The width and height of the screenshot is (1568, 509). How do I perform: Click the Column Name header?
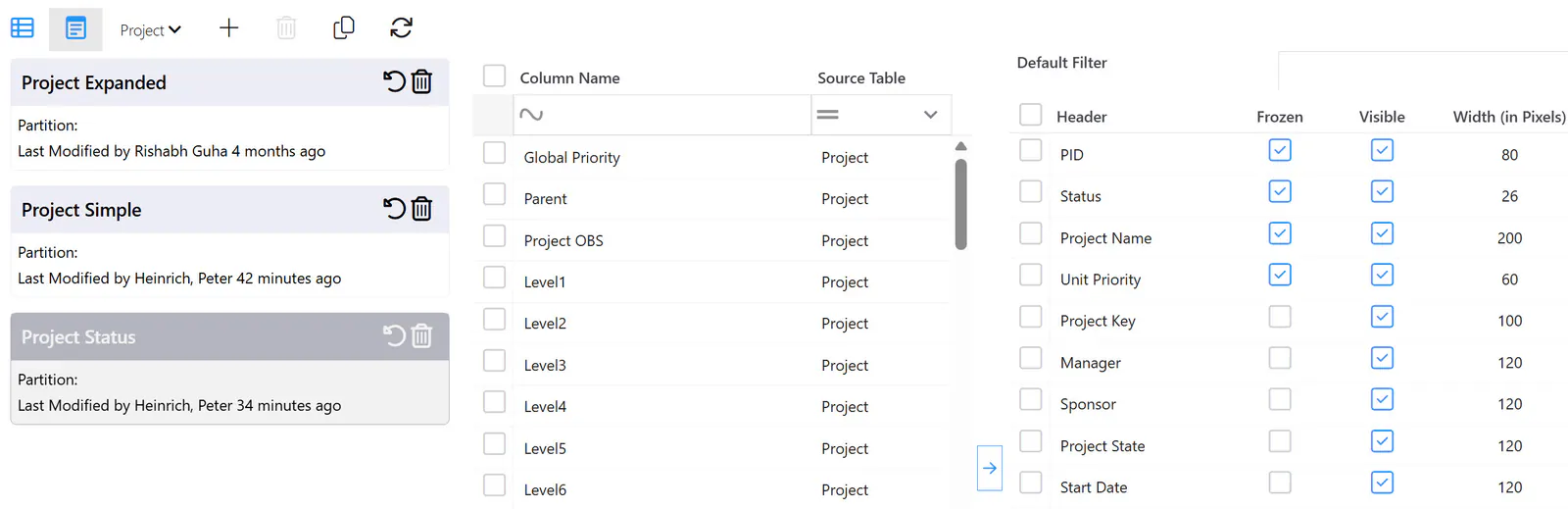coord(569,78)
